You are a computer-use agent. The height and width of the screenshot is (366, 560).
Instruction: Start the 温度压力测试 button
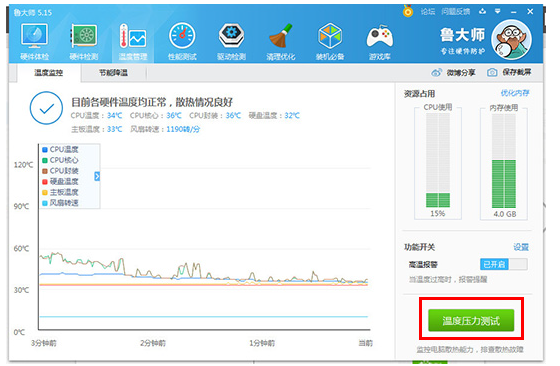471,320
